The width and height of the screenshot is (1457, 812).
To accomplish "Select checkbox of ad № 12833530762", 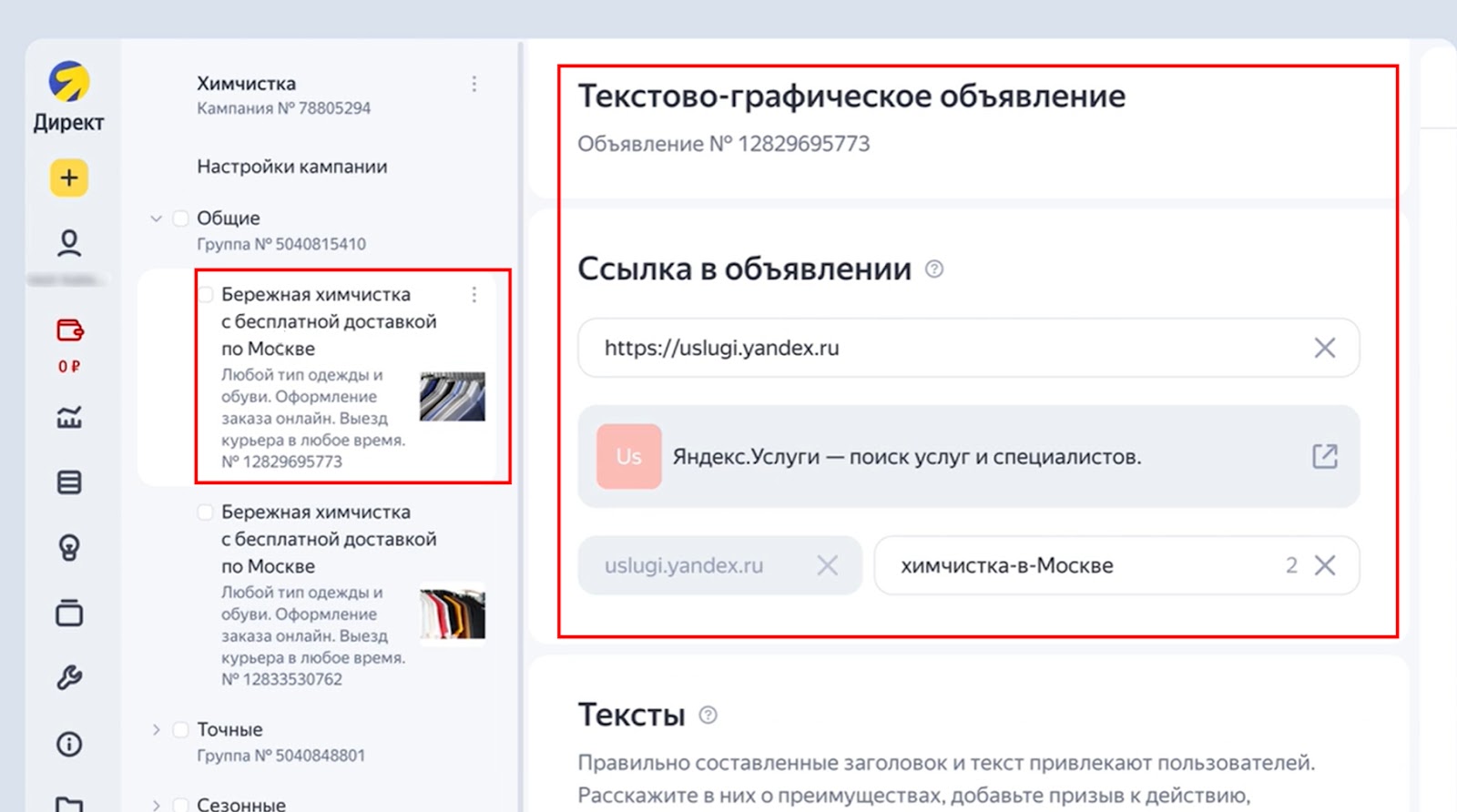I will pos(206,513).
